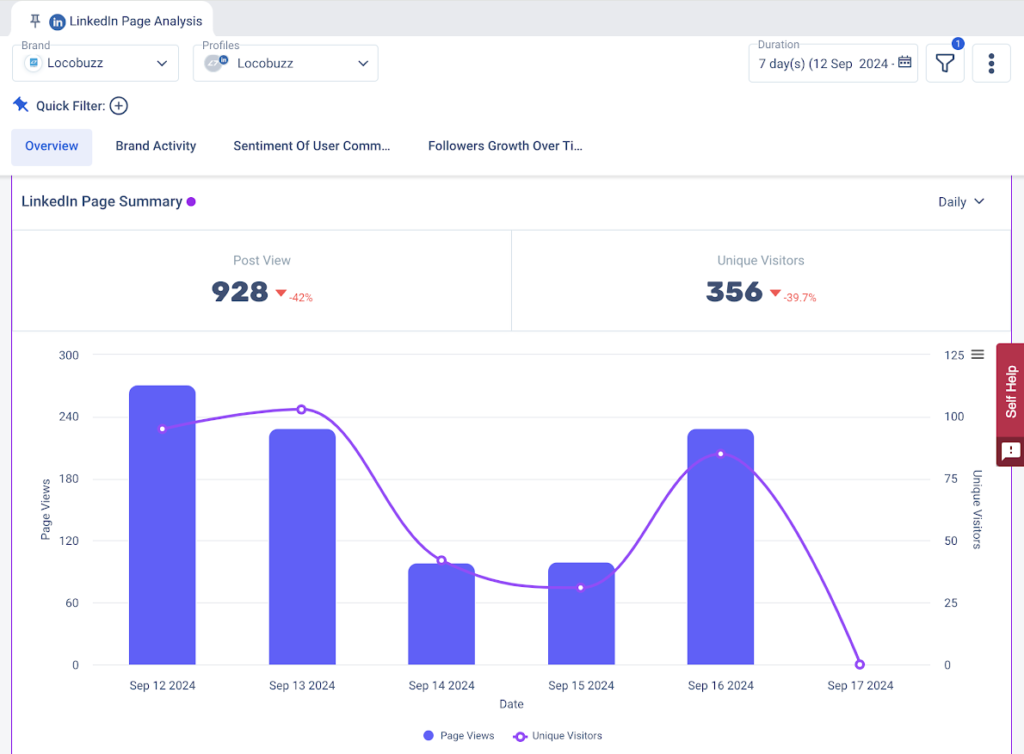Click the purple dot beside LinkedIn Page Summary
This screenshot has height=754, width=1024.
[x=191, y=202]
